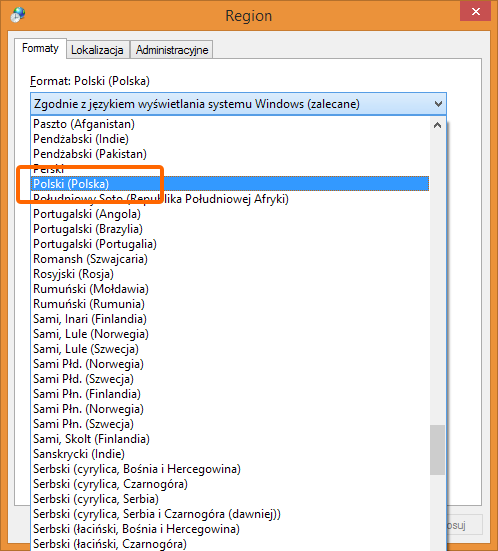Select the Formaty tab

[40, 48]
